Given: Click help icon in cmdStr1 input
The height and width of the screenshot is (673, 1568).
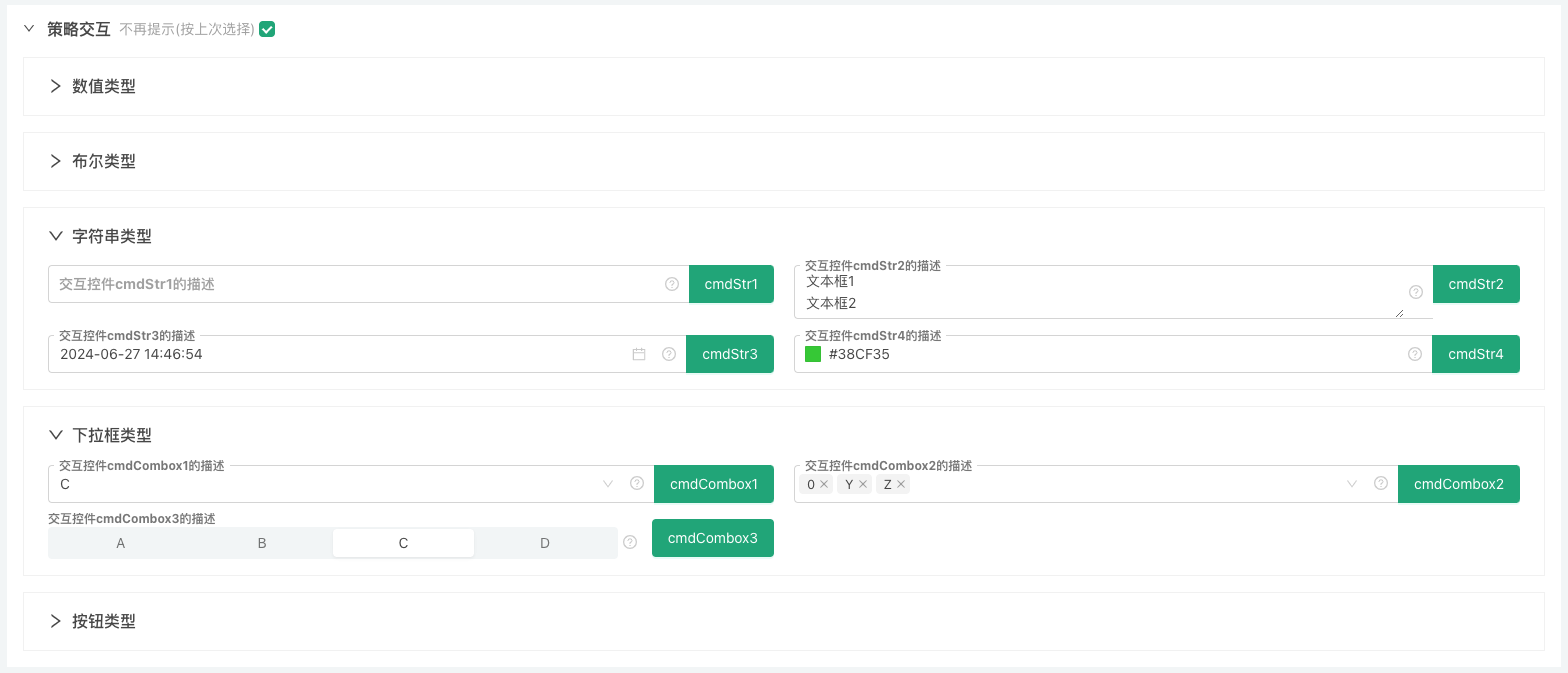Looking at the screenshot, I should pos(672,284).
